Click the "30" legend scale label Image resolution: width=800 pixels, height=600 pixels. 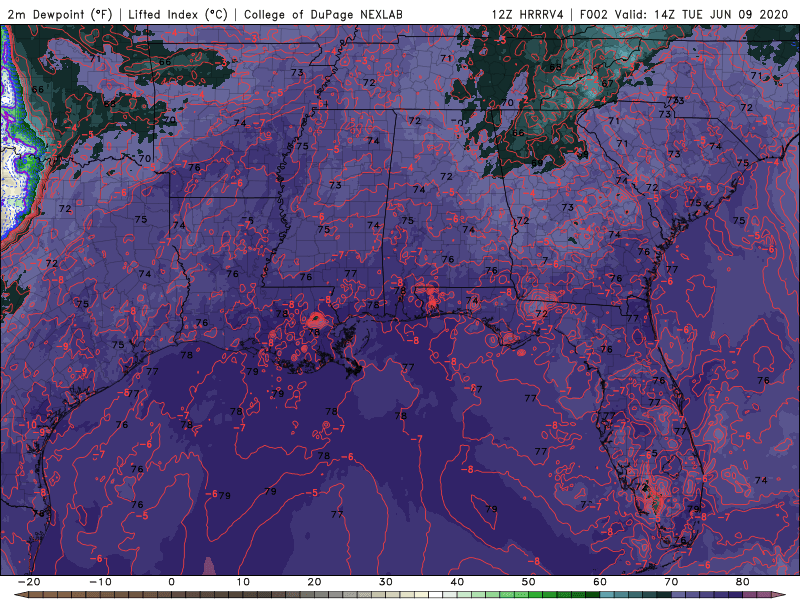386,582
